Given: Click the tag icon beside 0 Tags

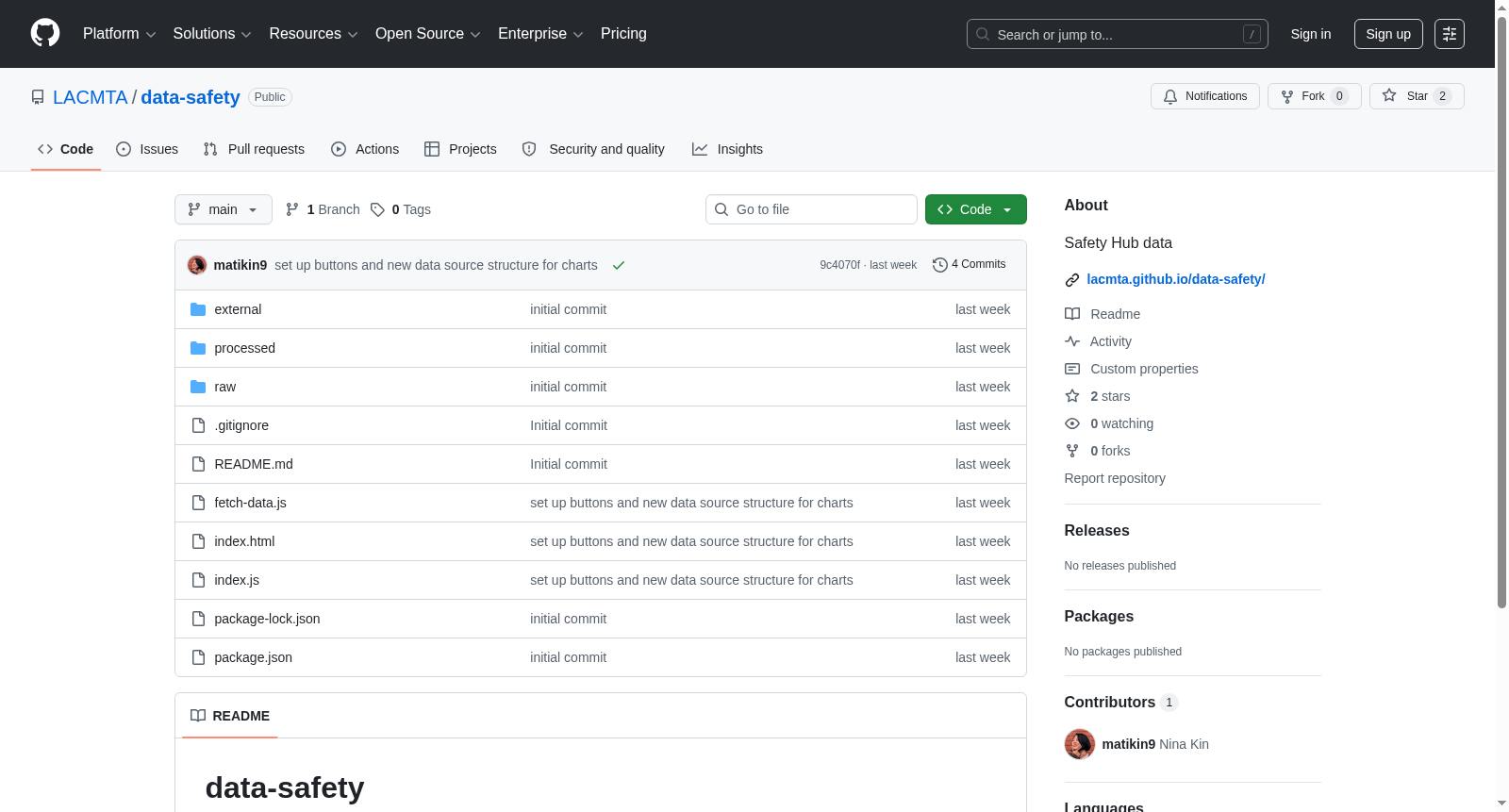Looking at the screenshot, I should pos(377,209).
